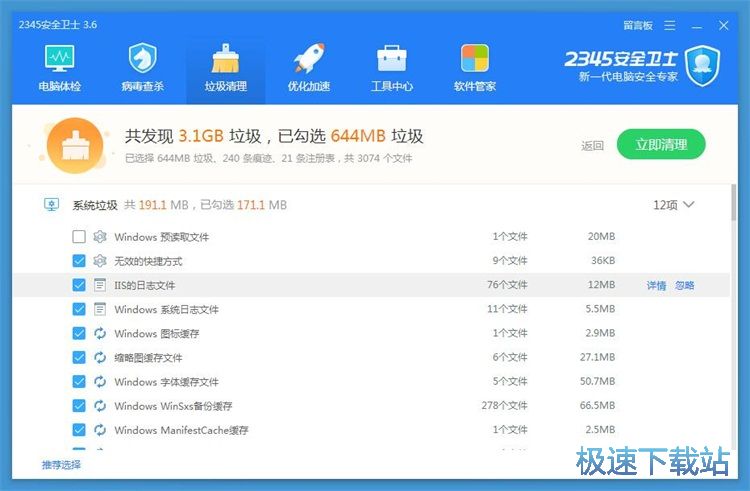Screen dimensions: 750x491
Task: Open the 优化加速 rocket icon
Action: 309,58
